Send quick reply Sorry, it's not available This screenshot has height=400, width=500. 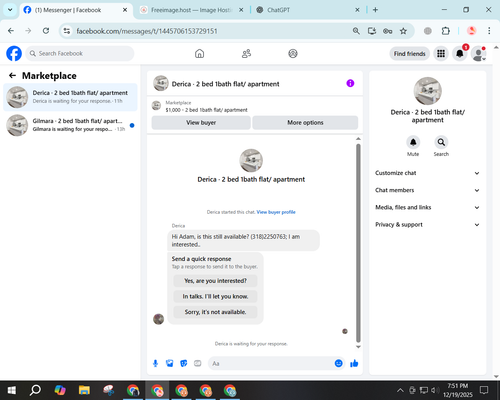tap(215, 312)
